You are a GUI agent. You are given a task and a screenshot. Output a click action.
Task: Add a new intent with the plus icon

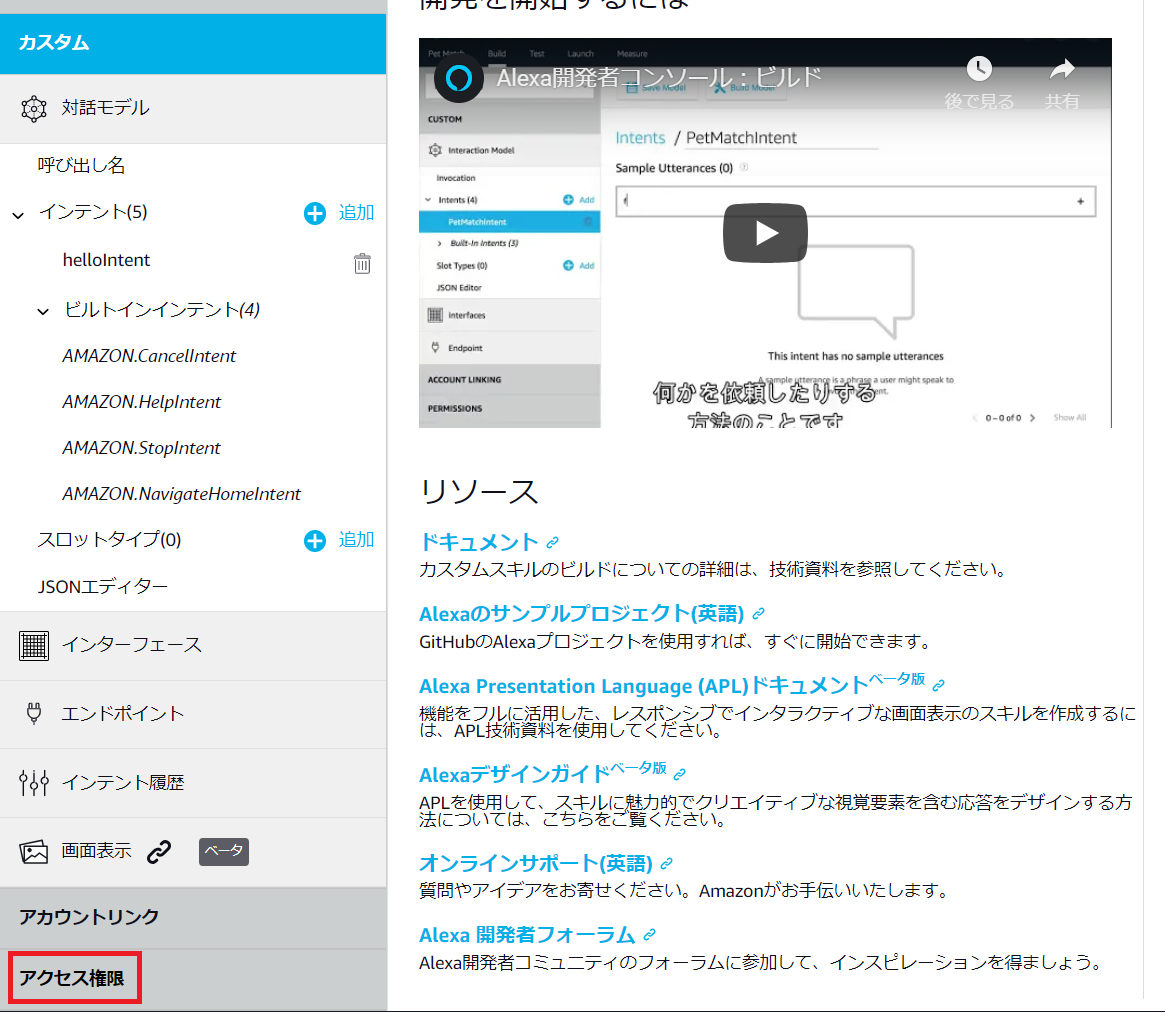tap(315, 212)
